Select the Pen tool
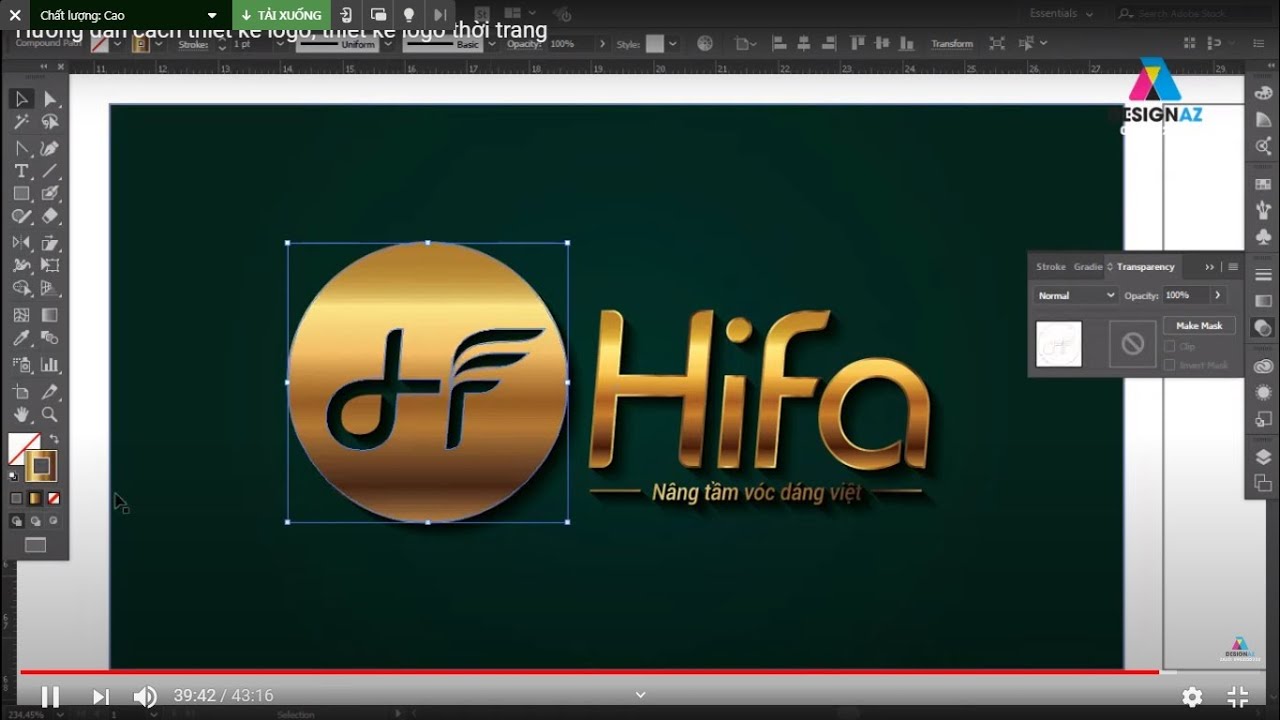1280x720 pixels. [21, 149]
